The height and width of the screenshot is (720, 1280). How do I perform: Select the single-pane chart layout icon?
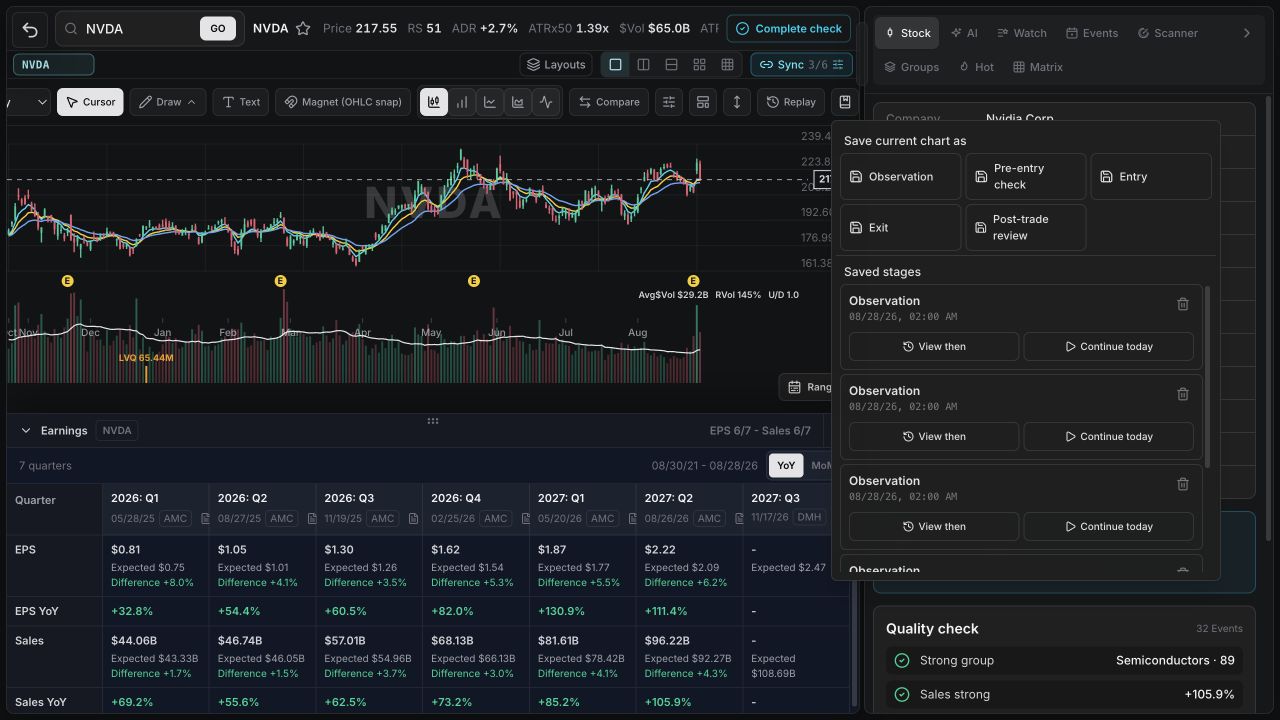tap(615, 65)
